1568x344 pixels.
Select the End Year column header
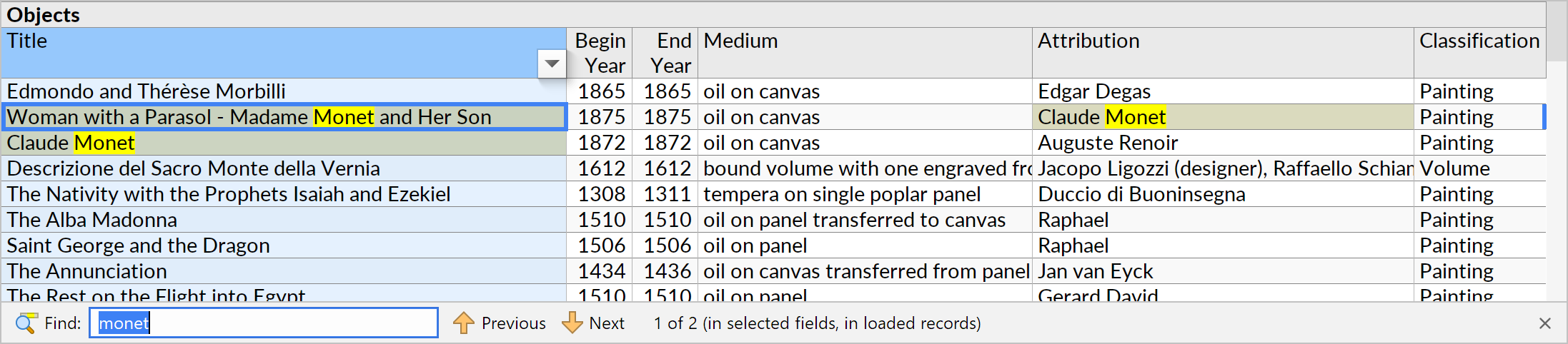click(x=665, y=53)
